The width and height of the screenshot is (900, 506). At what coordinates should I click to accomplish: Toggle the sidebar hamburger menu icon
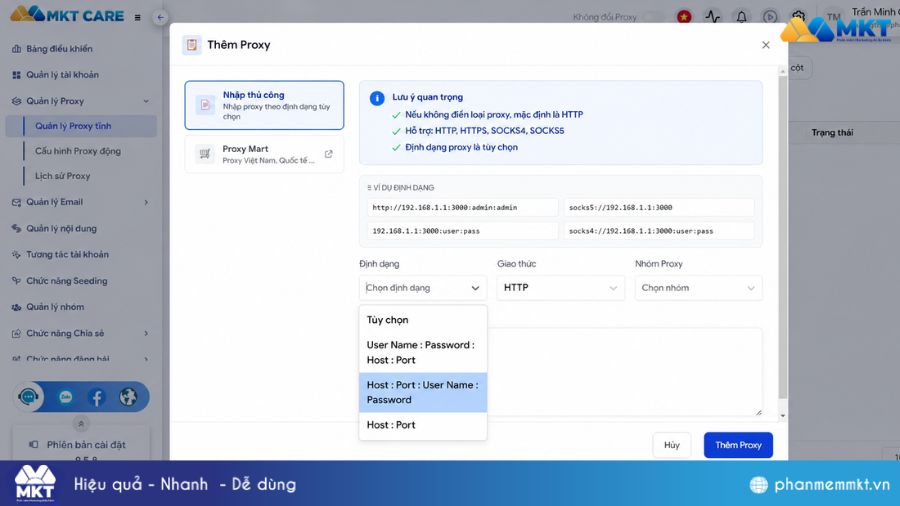(x=137, y=17)
